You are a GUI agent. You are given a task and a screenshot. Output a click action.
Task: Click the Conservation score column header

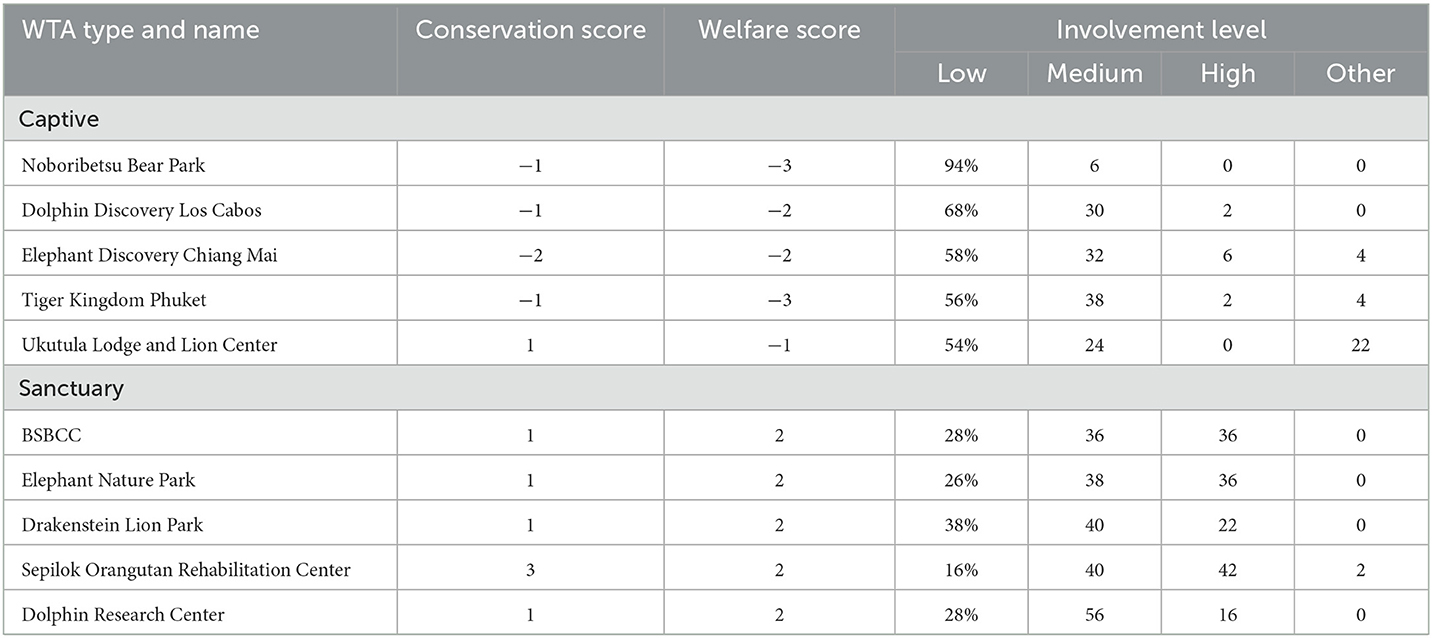[x=530, y=30]
